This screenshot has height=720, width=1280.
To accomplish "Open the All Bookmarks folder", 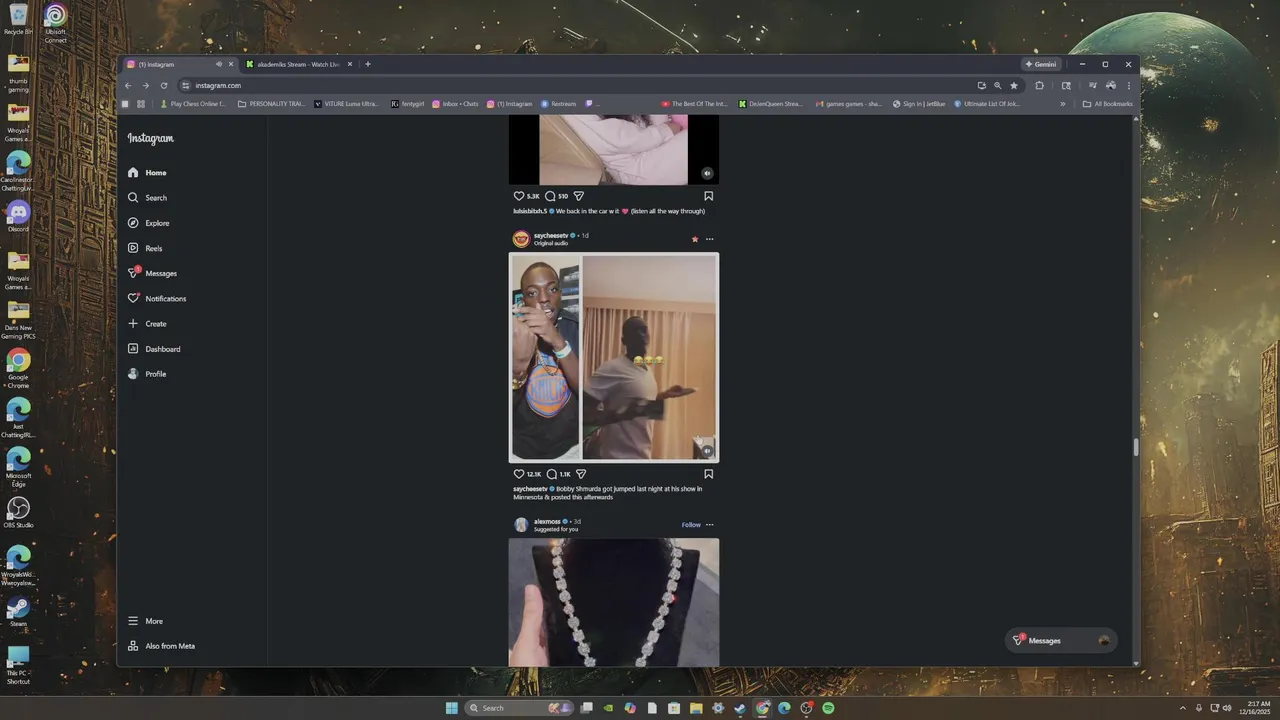I will pos(1108,104).
